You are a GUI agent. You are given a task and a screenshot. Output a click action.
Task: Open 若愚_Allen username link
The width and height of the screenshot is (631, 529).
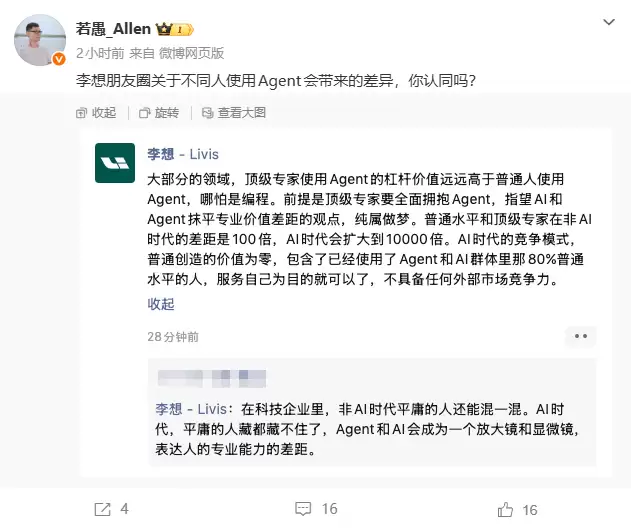pos(113,31)
